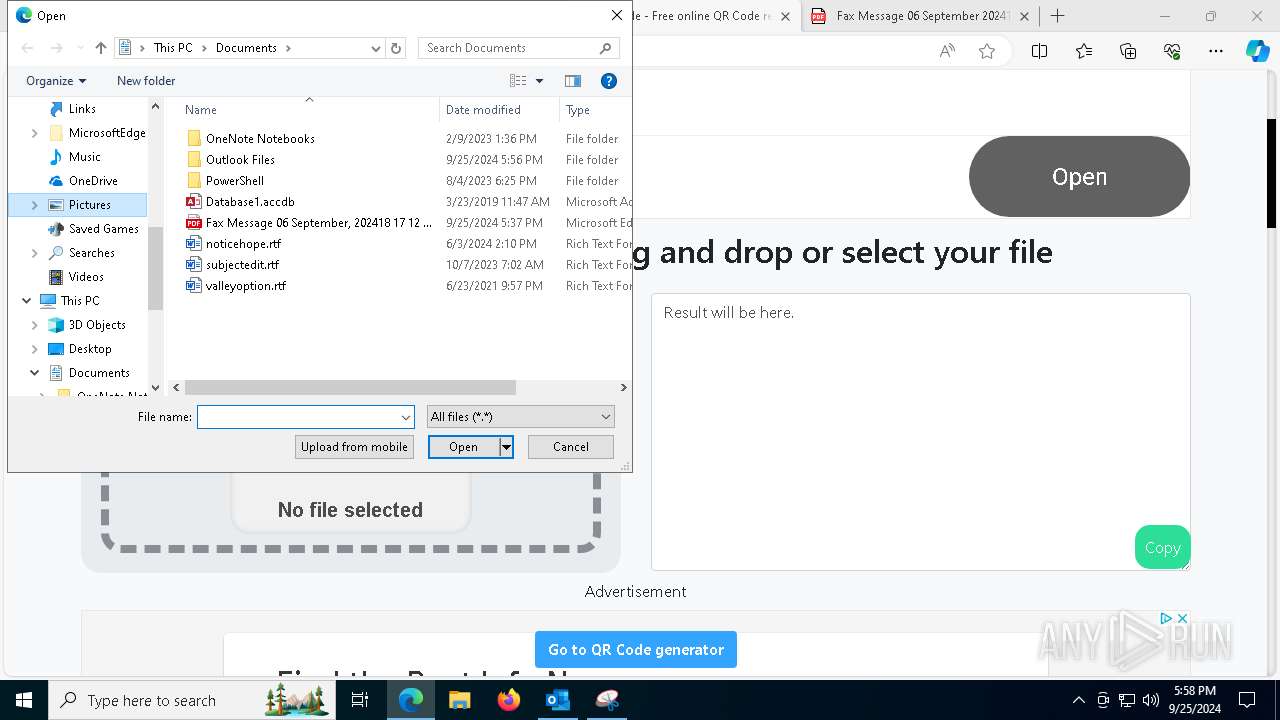This screenshot has height=720, width=1280.
Task: Click Read aloud icon in Edge toolbar
Action: click(947, 51)
